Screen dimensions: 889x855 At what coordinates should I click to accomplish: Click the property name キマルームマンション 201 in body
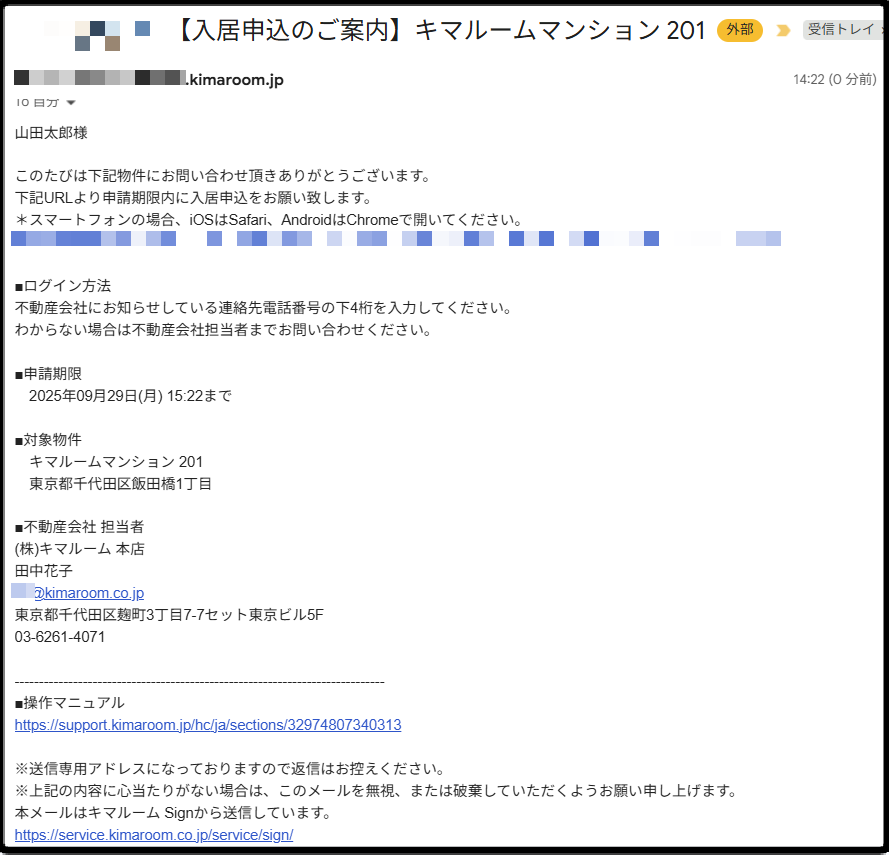coord(116,462)
